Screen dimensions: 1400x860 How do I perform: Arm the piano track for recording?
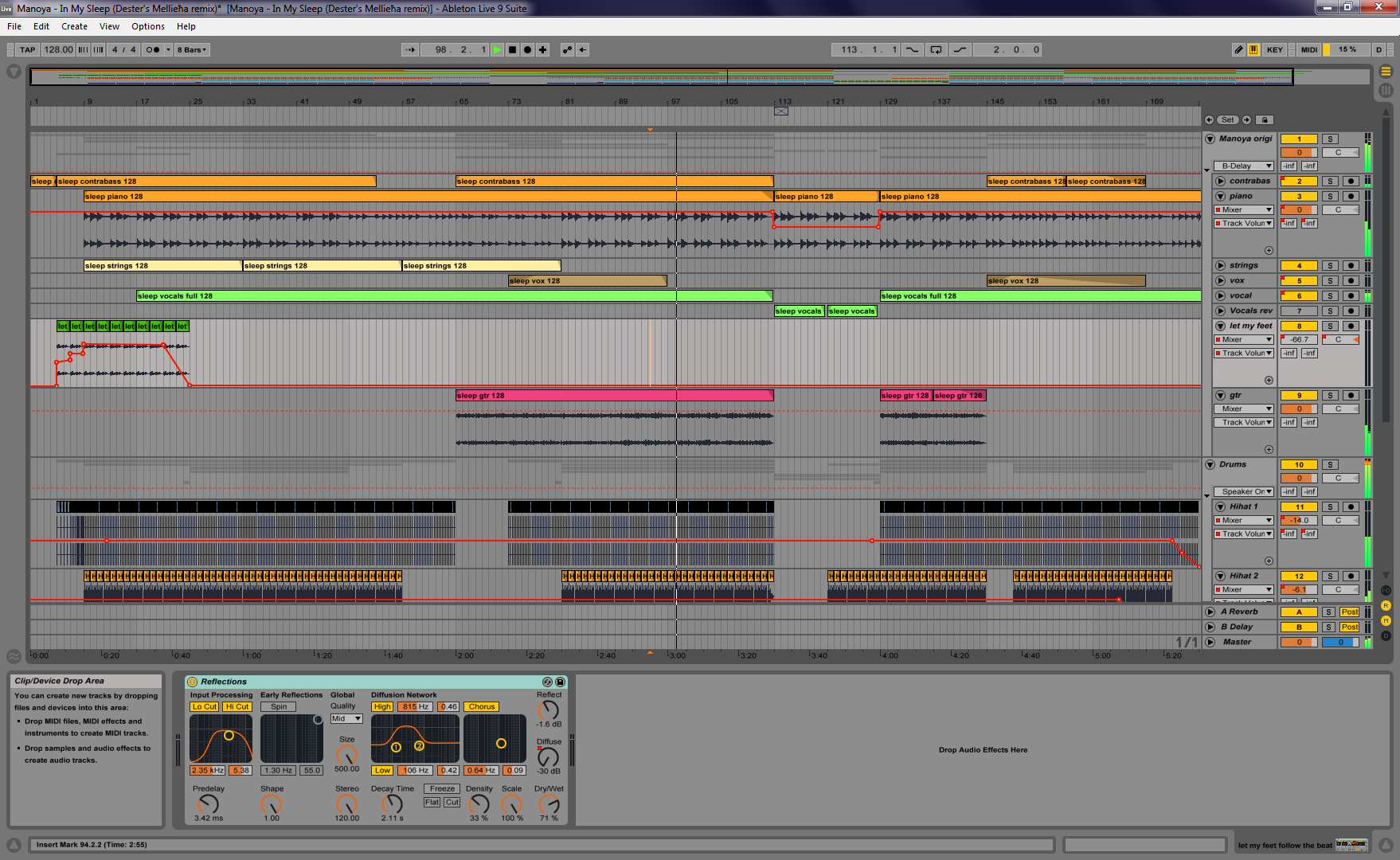1351,197
